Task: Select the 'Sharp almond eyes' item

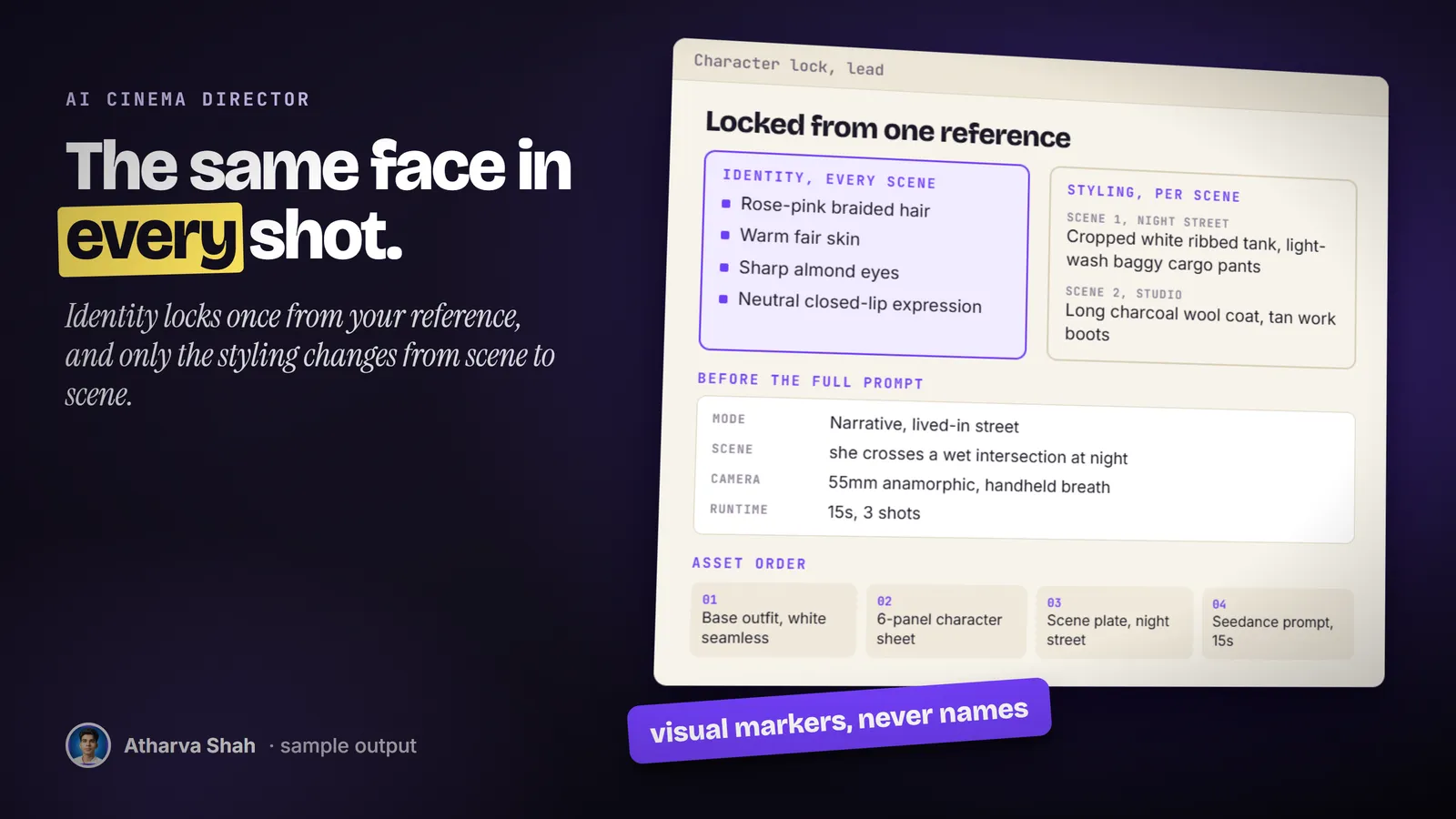Action: point(818,269)
